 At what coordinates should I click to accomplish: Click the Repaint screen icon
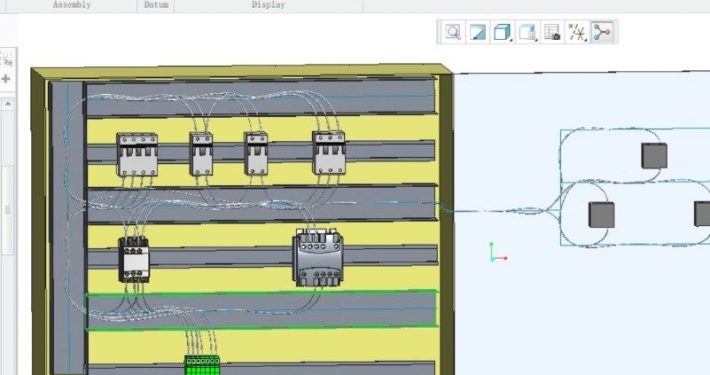(477, 32)
